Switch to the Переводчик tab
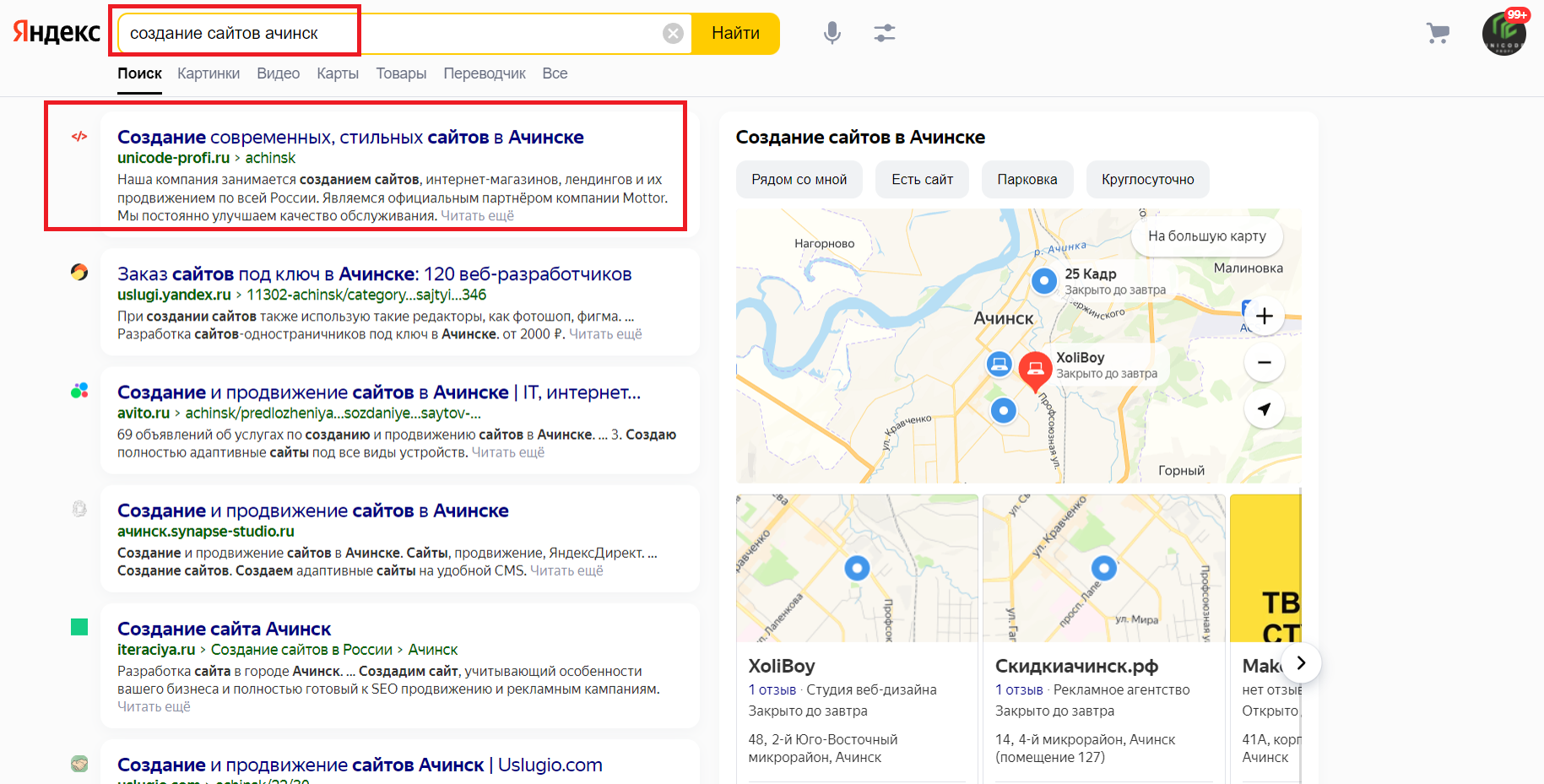1544x784 pixels. (x=485, y=73)
